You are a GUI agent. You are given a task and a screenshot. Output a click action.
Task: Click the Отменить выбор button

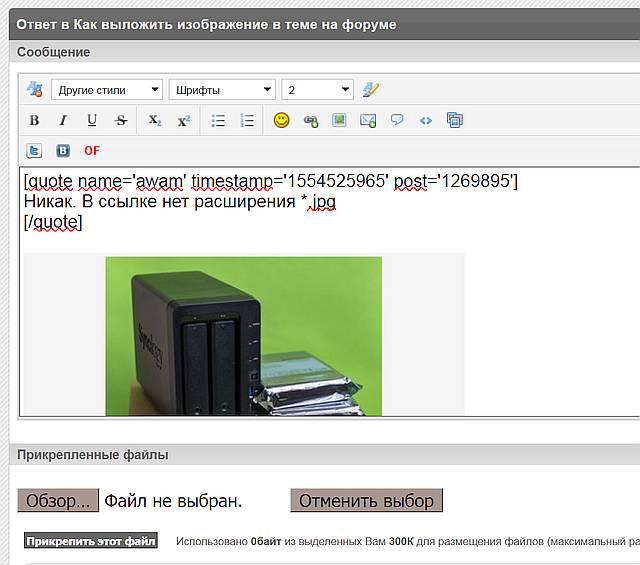(367, 500)
